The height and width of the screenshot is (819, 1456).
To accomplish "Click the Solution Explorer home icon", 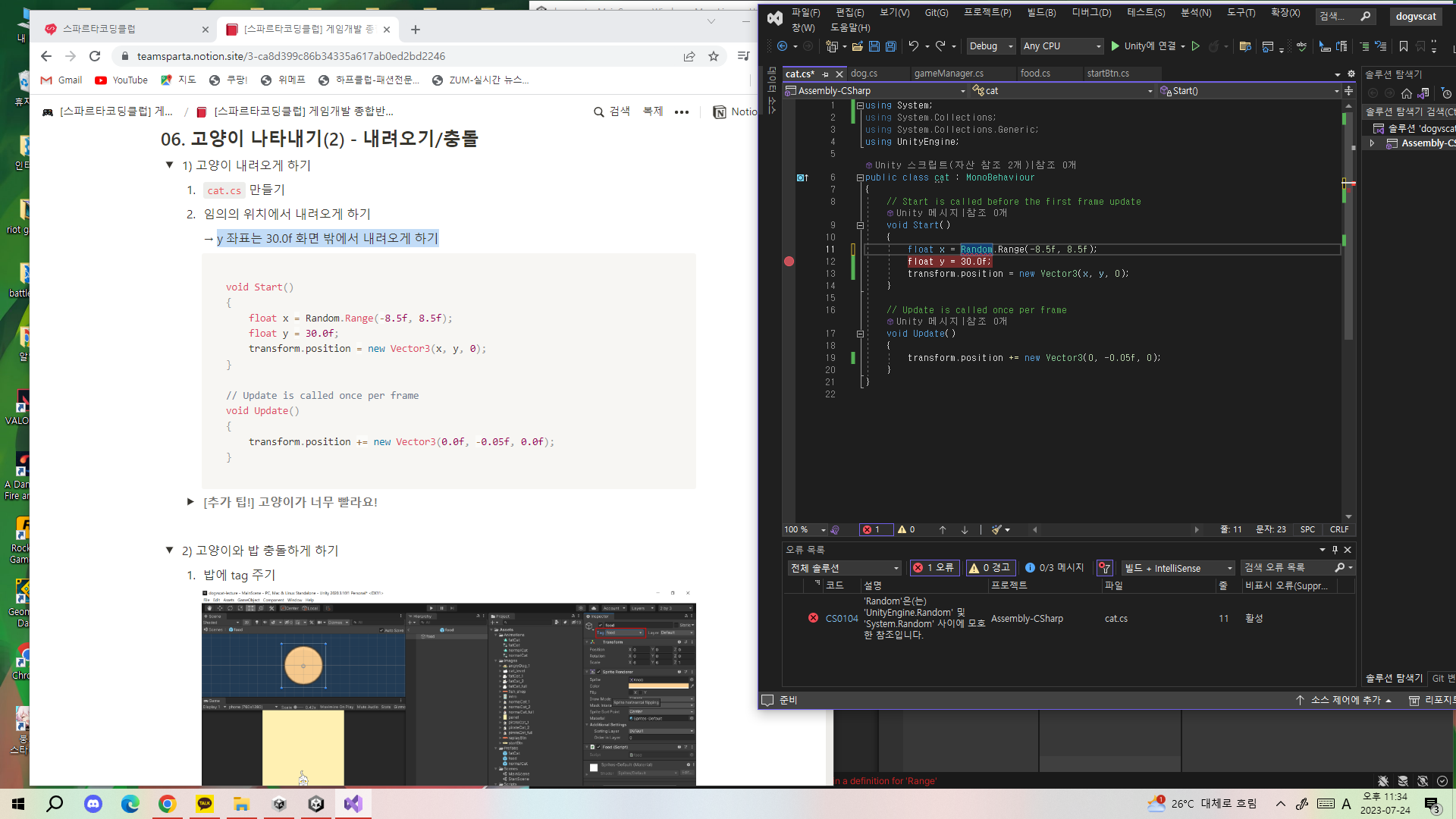I will coord(1407,93).
